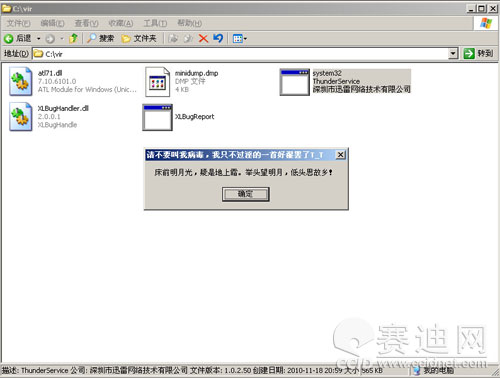
Task: Open the Back history dropdown arrow
Action: [x=39, y=39]
